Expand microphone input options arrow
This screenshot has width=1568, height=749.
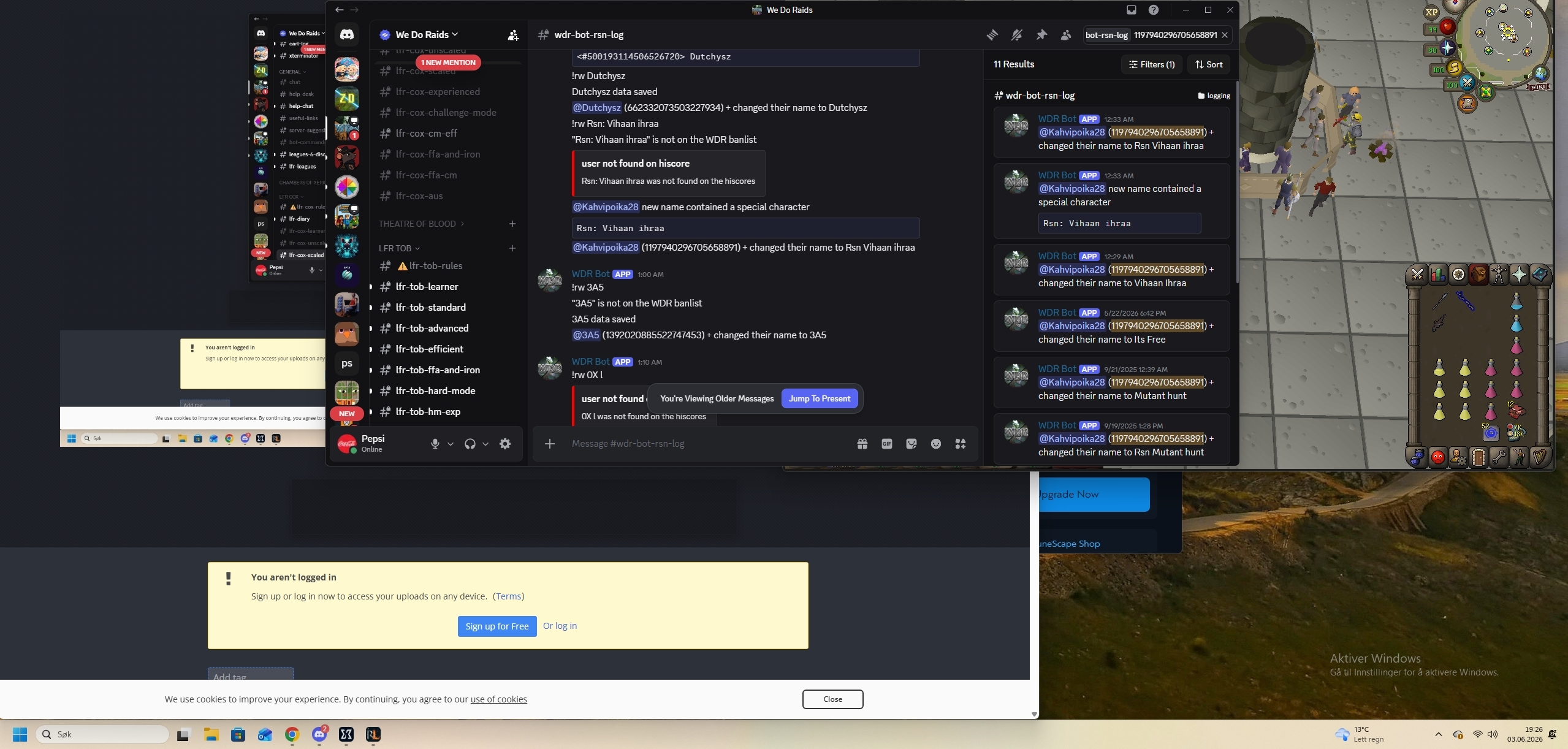pos(451,444)
